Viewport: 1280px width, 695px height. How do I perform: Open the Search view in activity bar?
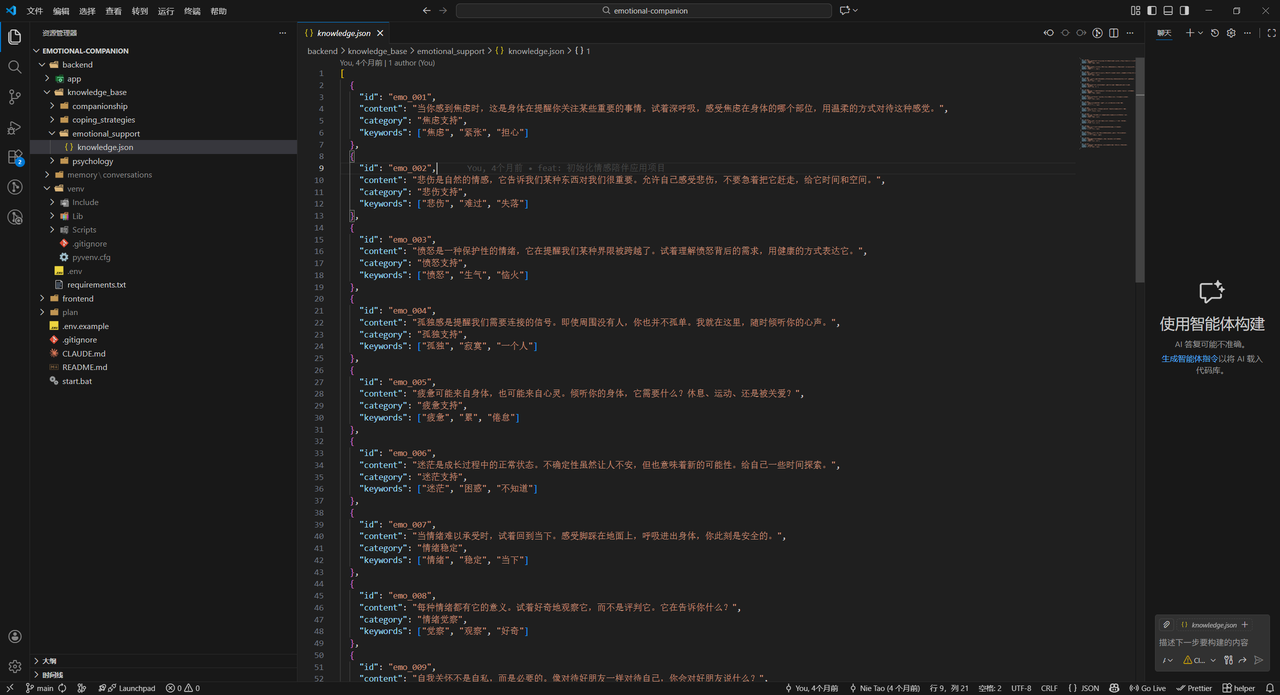15,67
